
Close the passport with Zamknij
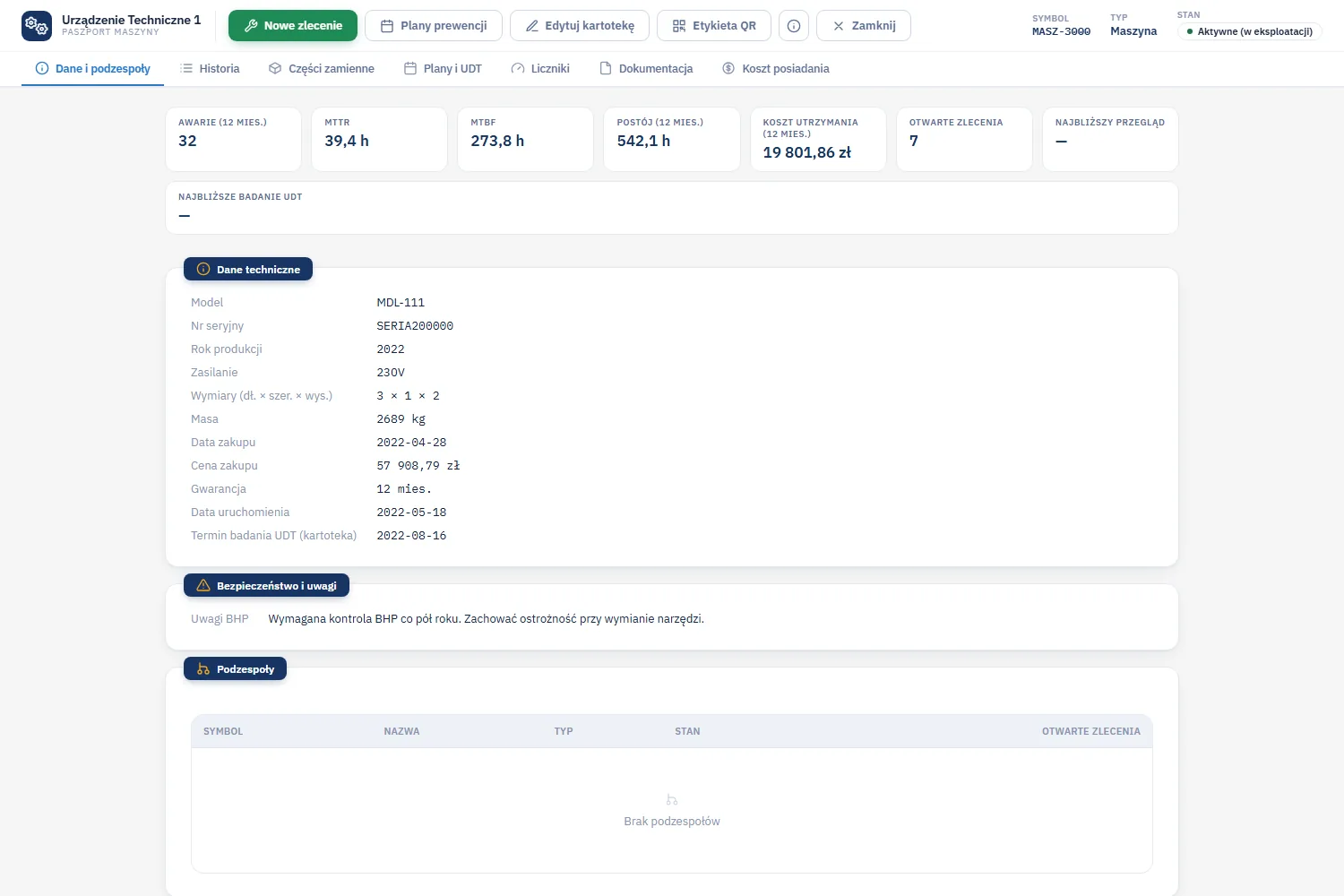pos(864,26)
